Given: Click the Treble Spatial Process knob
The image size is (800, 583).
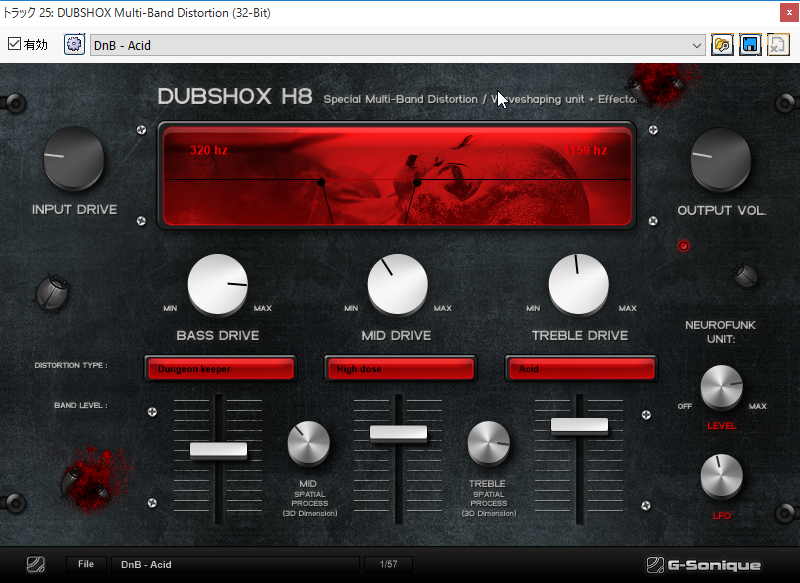Looking at the screenshot, I should pyautogui.click(x=489, y=443).
